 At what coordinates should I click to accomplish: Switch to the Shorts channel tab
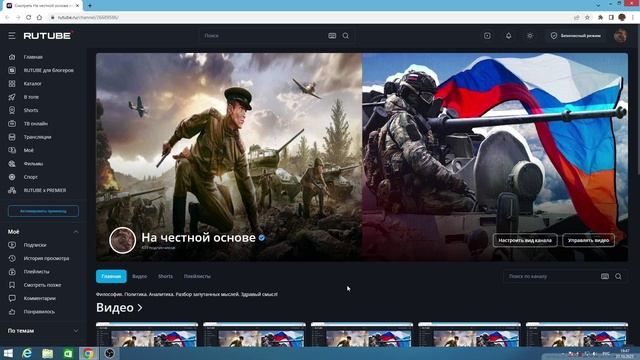click(x=165, y=276)
